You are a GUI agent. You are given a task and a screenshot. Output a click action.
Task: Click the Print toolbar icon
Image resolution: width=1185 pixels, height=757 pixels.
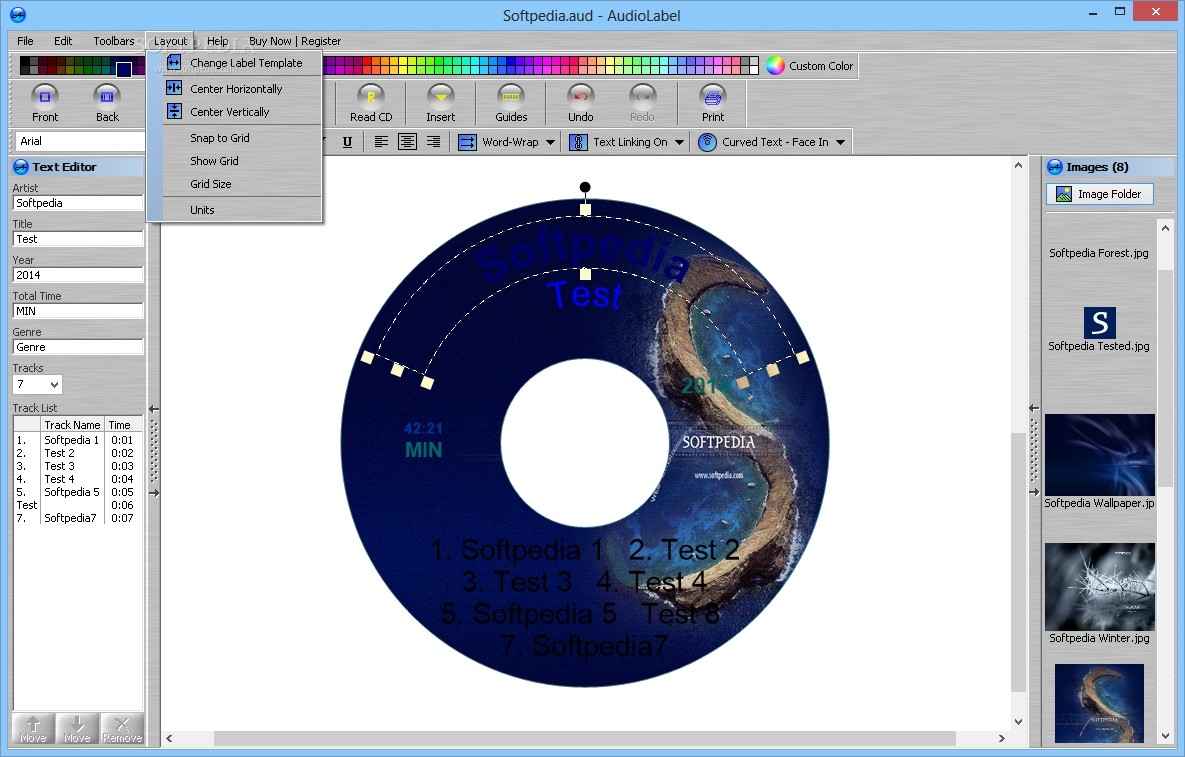tap(713, 96)
